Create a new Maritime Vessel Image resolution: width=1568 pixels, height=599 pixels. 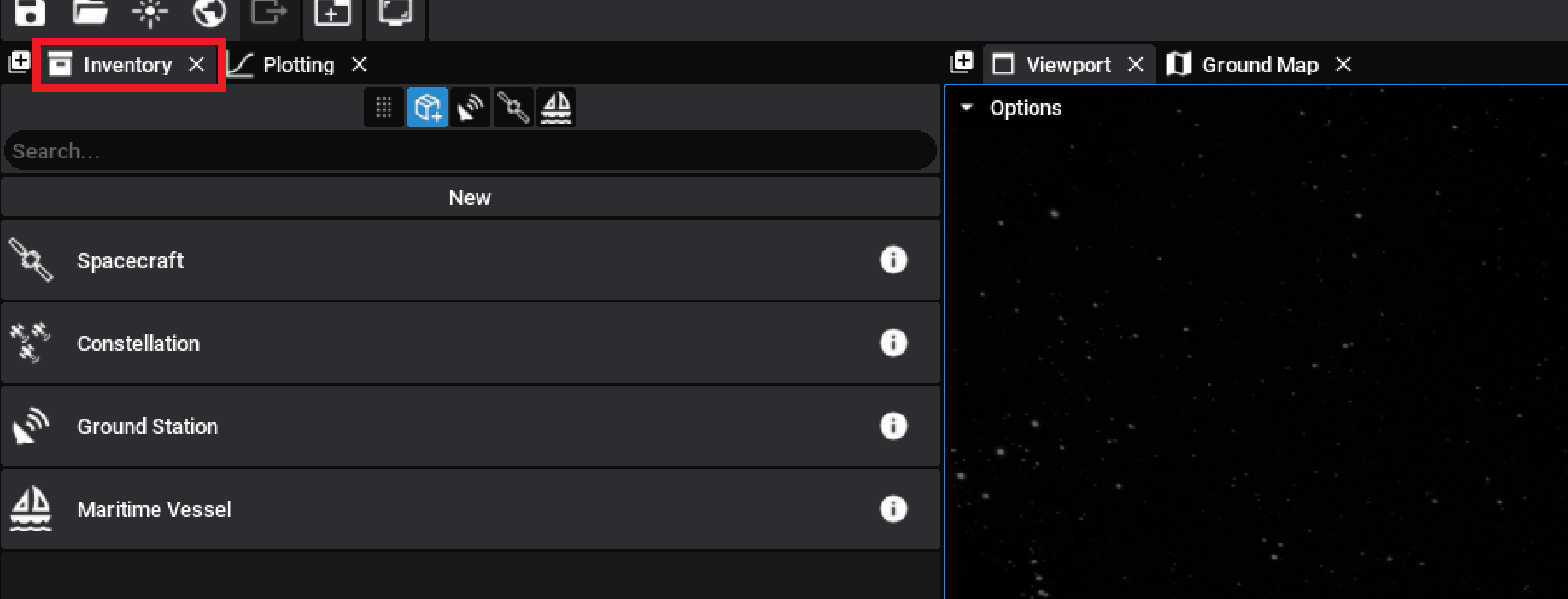[x=154, y=509]
